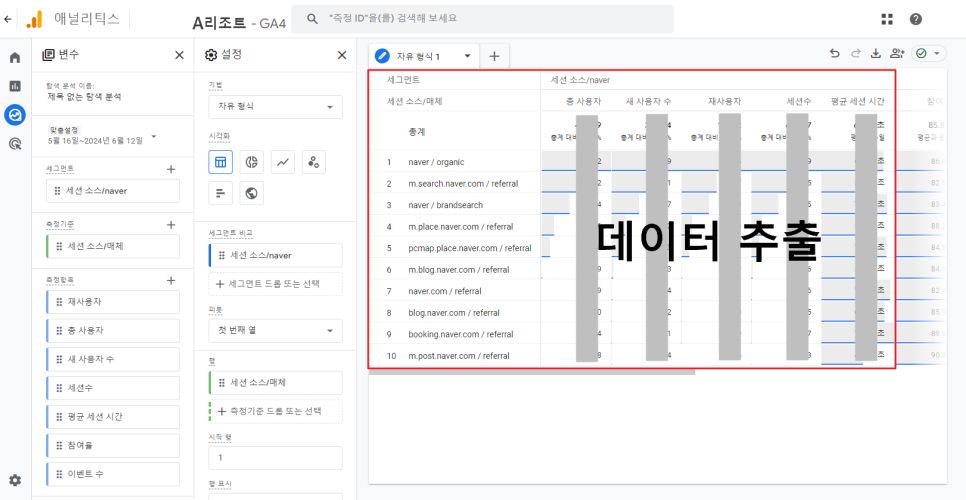The height and width of the screenshot is (500, 966).
Task: Undo the last change
Action: 835,54
